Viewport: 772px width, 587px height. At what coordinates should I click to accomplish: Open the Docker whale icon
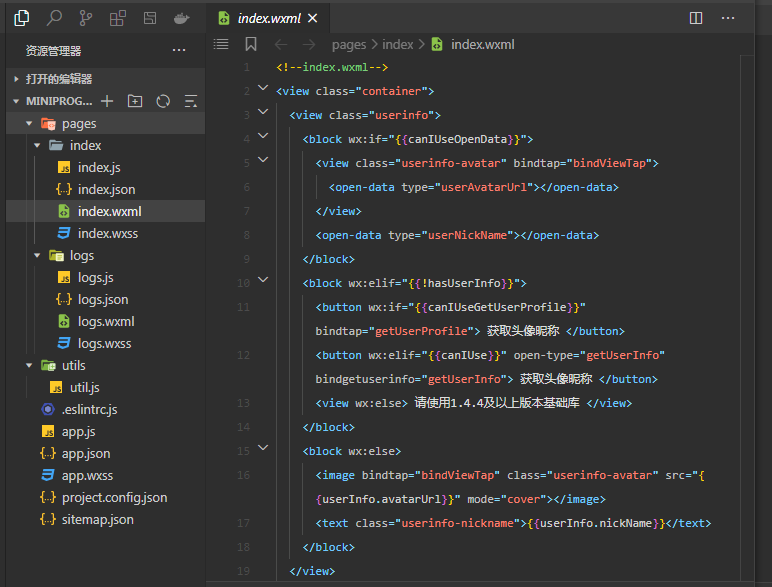pos(182,18)
